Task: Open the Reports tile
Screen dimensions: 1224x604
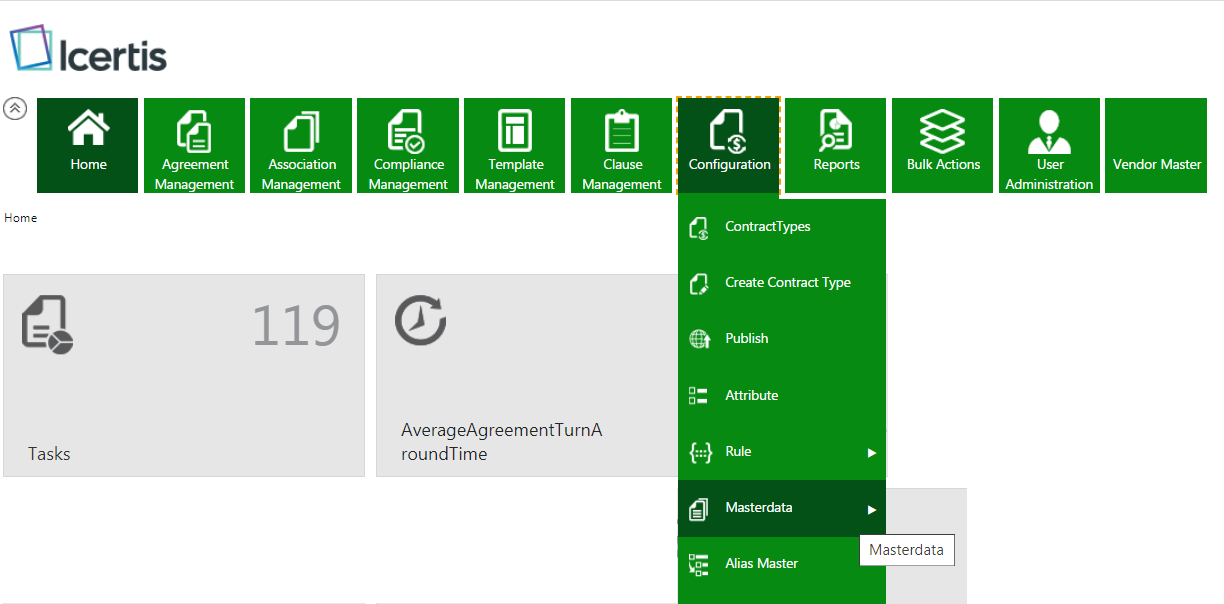Action: (x=835, y=145)
